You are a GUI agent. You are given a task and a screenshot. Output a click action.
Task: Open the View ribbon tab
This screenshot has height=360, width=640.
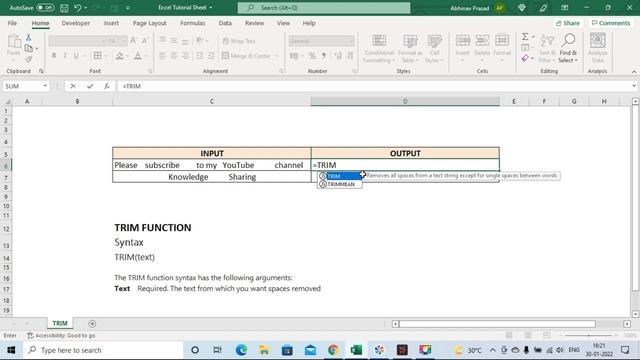click(283, 23)
